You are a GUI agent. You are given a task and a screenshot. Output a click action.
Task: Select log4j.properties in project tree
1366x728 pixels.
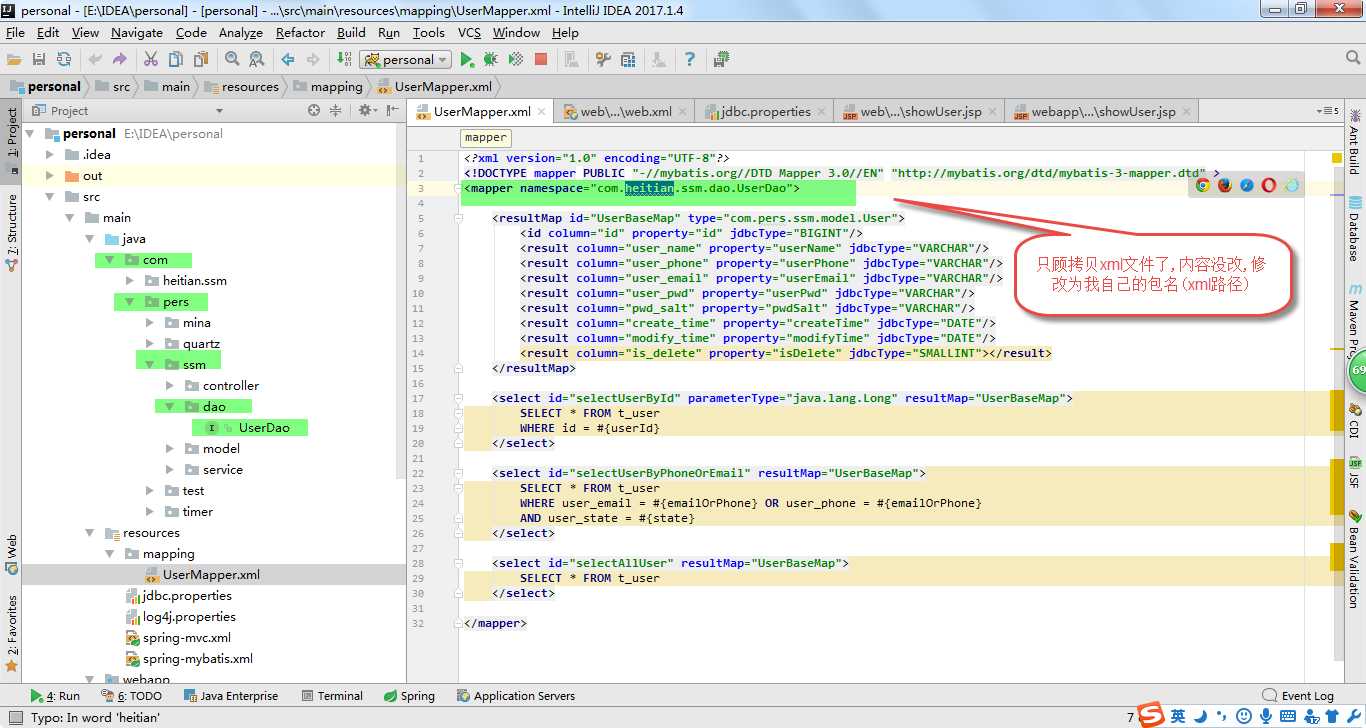point(189,617)
